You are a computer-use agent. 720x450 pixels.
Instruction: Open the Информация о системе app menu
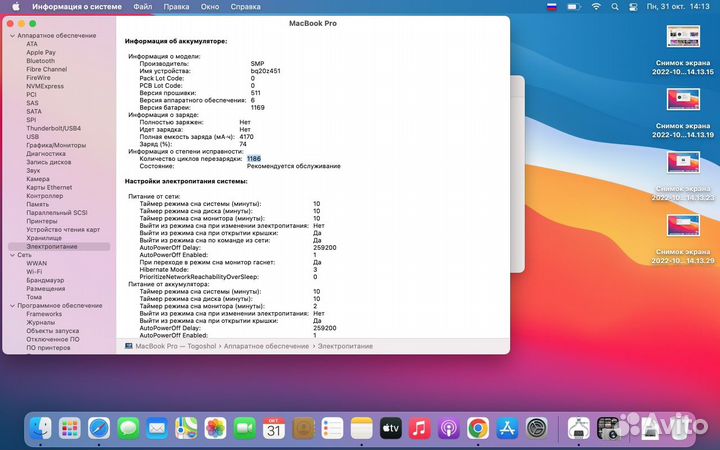click(77, 7)
